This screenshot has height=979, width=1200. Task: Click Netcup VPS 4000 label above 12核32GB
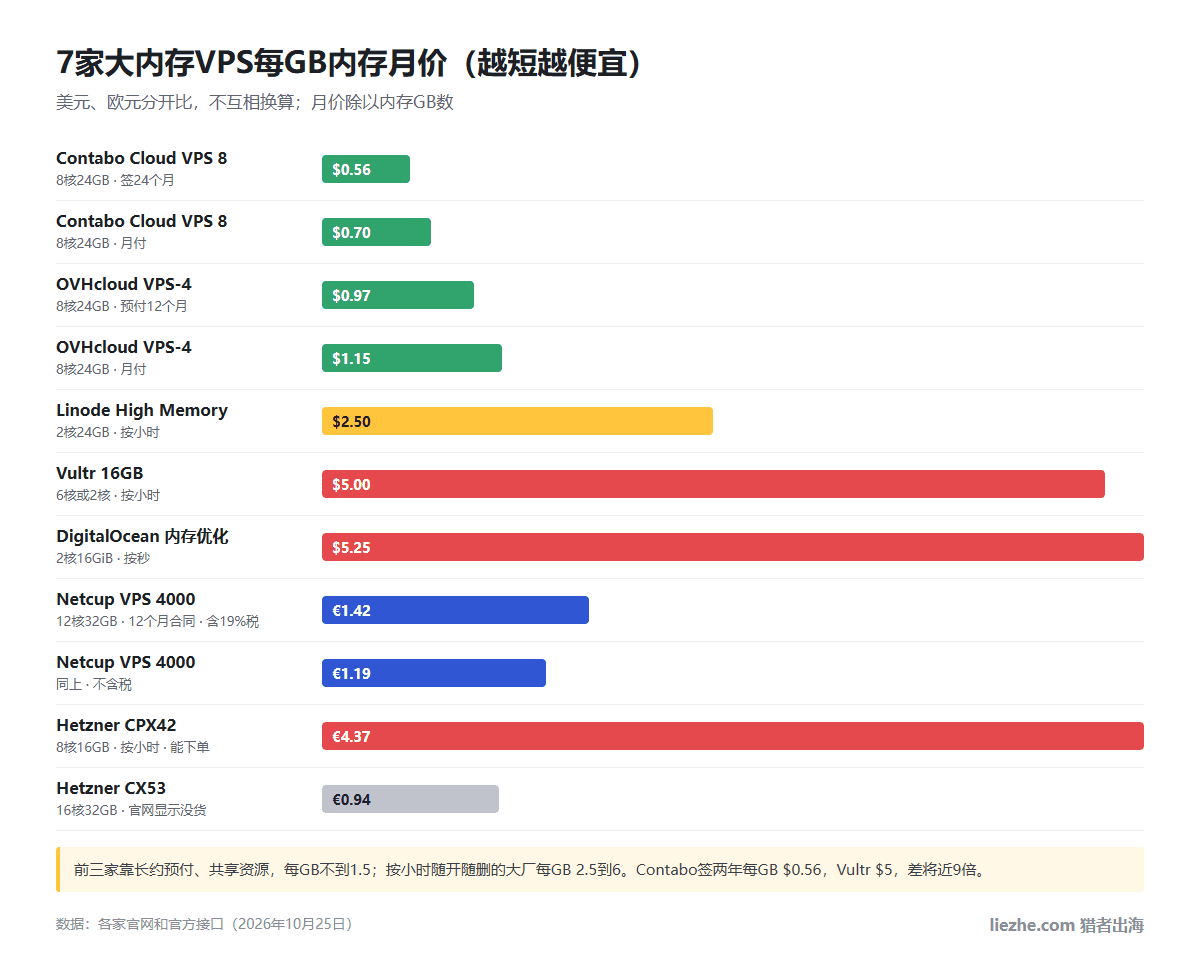(126, 599)
